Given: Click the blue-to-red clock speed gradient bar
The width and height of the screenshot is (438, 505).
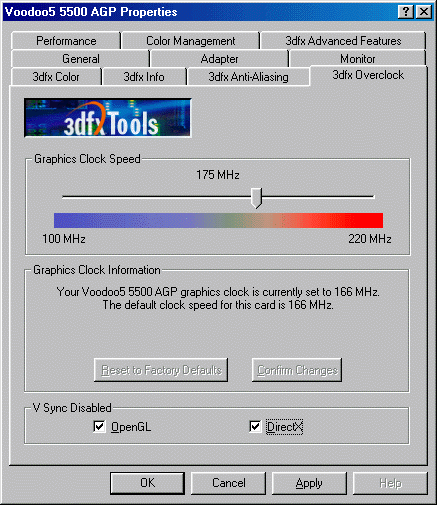Looking at the screenshot, I should [218, 220].
